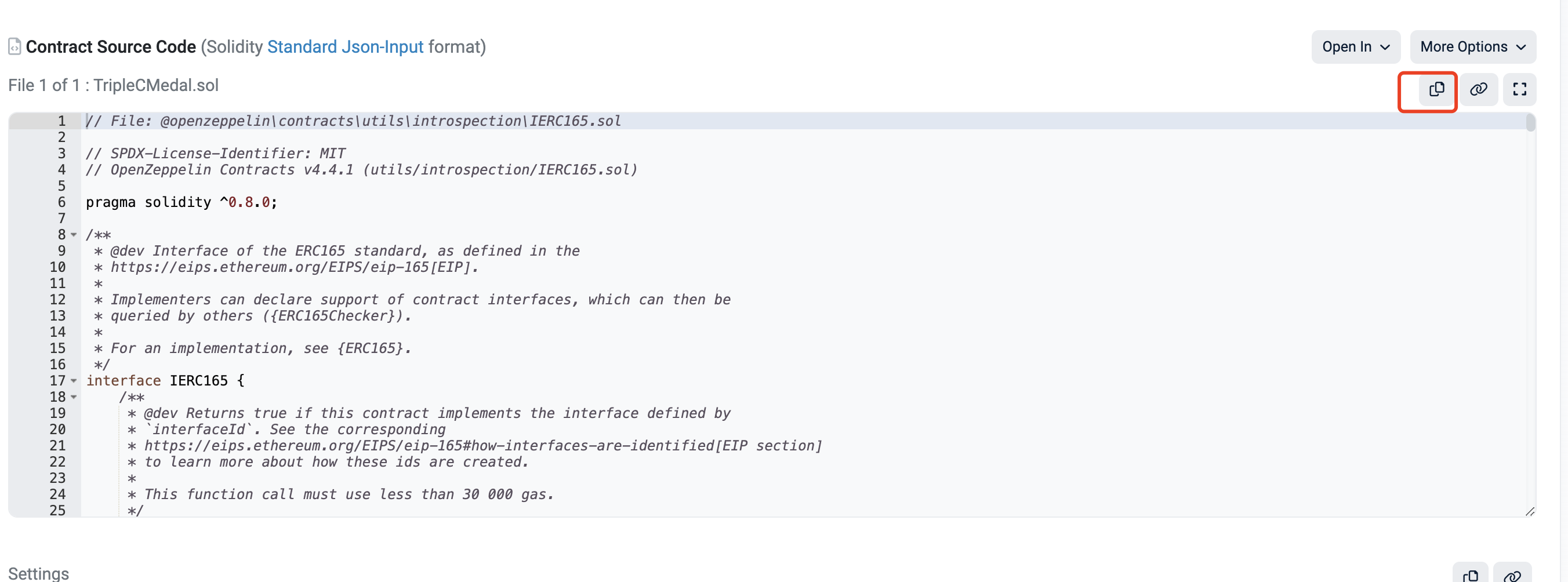The height and width of the screenshot is (582, 1568).
Task: Copy the TripleCMedal.sol source code
Action: (1436, 89)
